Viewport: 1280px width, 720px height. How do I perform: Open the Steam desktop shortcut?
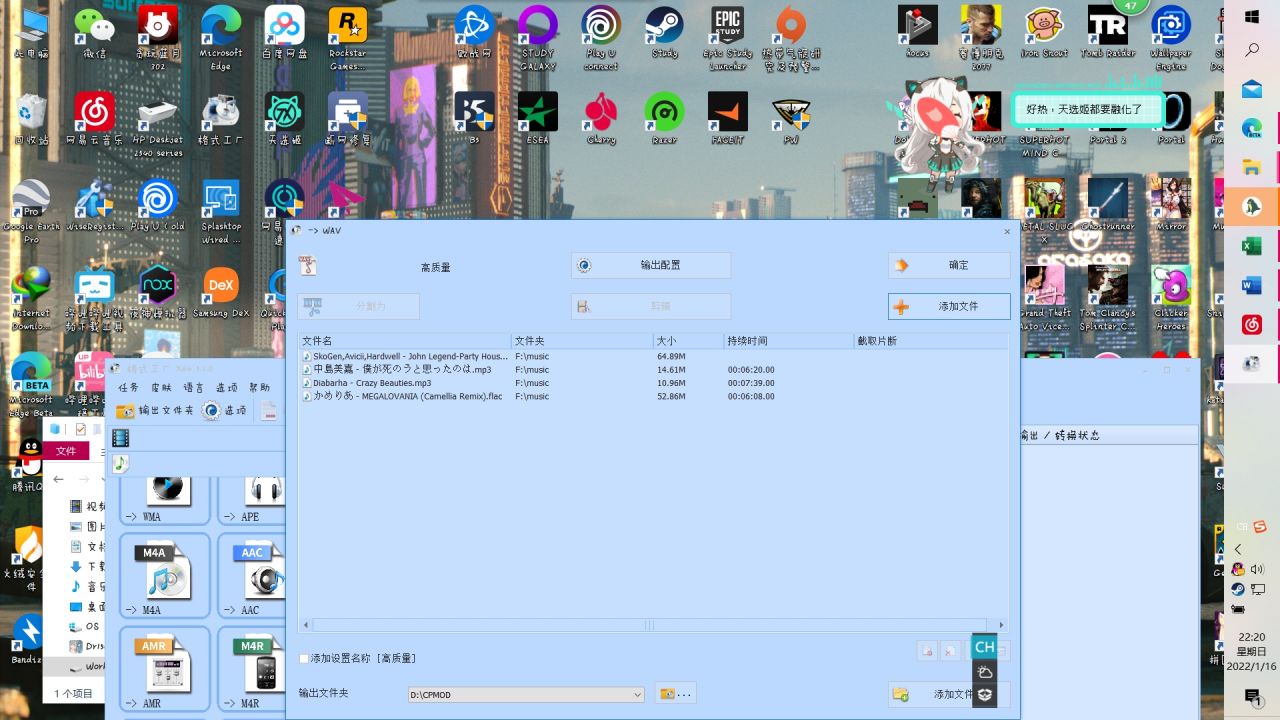pos(664,34)
